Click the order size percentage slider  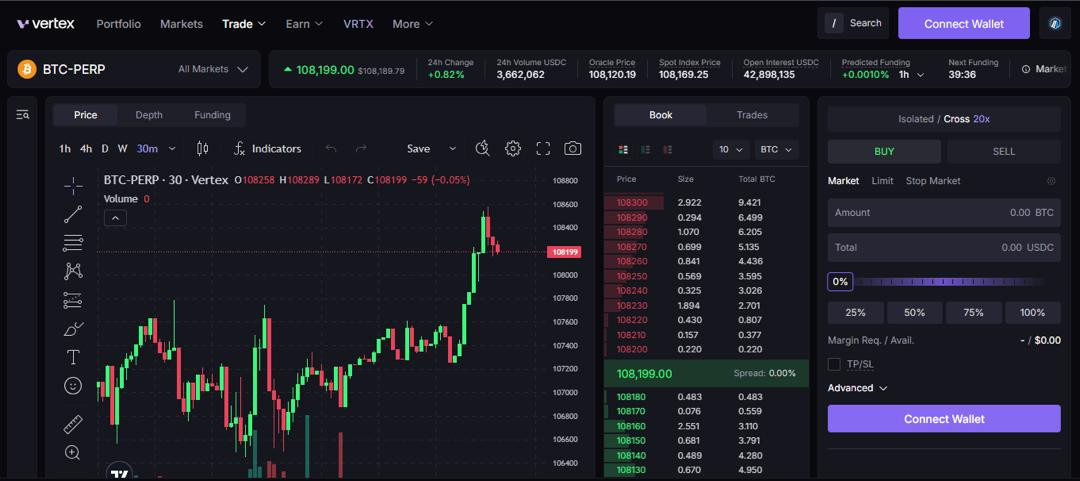point(950,282)
